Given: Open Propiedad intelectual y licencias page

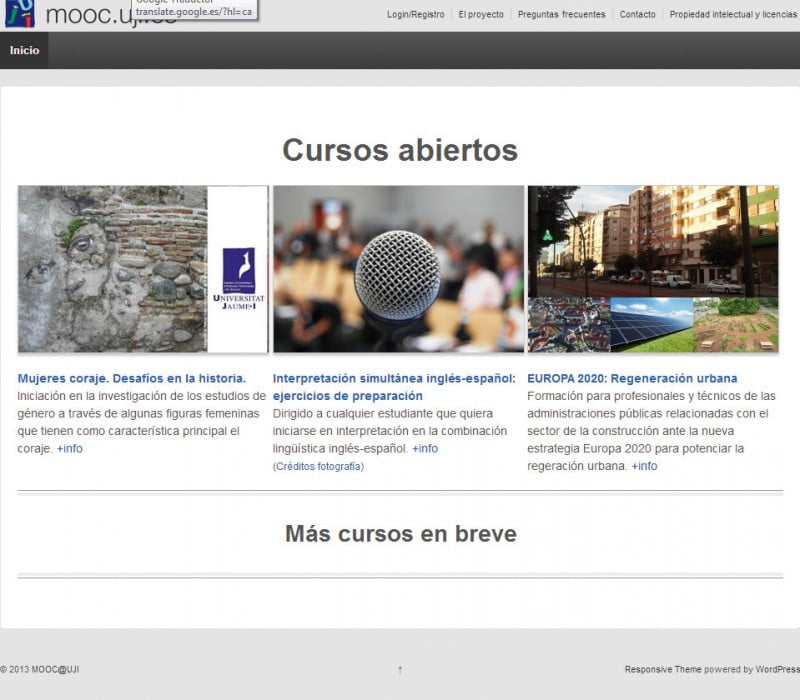Looking at the screenshot, I should [x=733, y=15].
